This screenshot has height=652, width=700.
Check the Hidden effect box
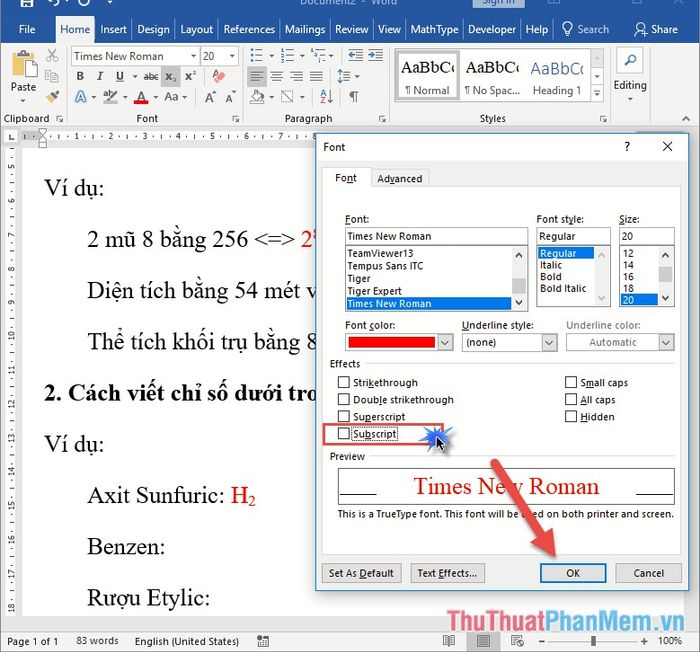[571, 416]
